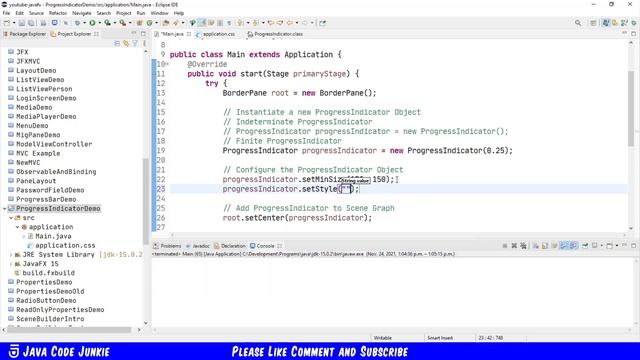This screenshot has width=640, height=360.
Task: Click the Smart Insert status bar entry
Action: (x=440, y=338)
